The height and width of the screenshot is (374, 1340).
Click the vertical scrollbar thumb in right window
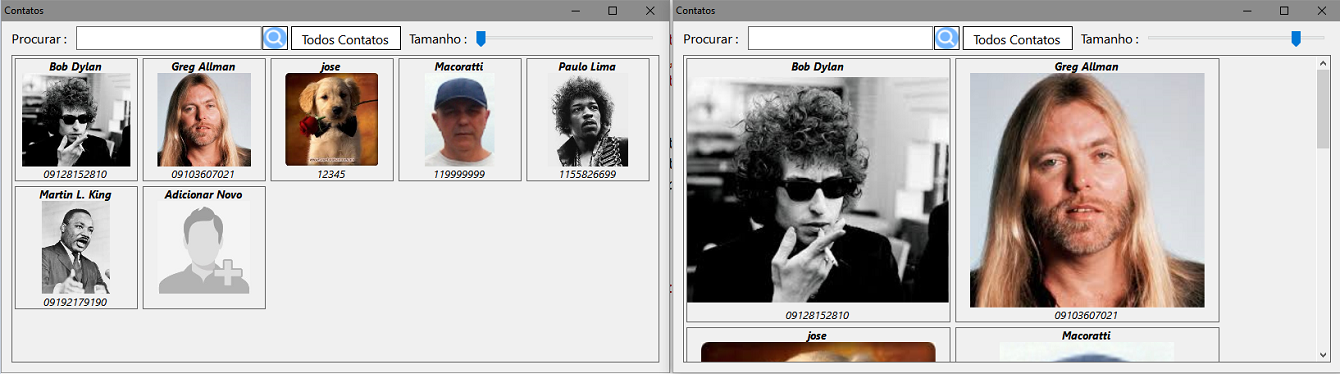pyautogui.click(x=1323, y=108)
